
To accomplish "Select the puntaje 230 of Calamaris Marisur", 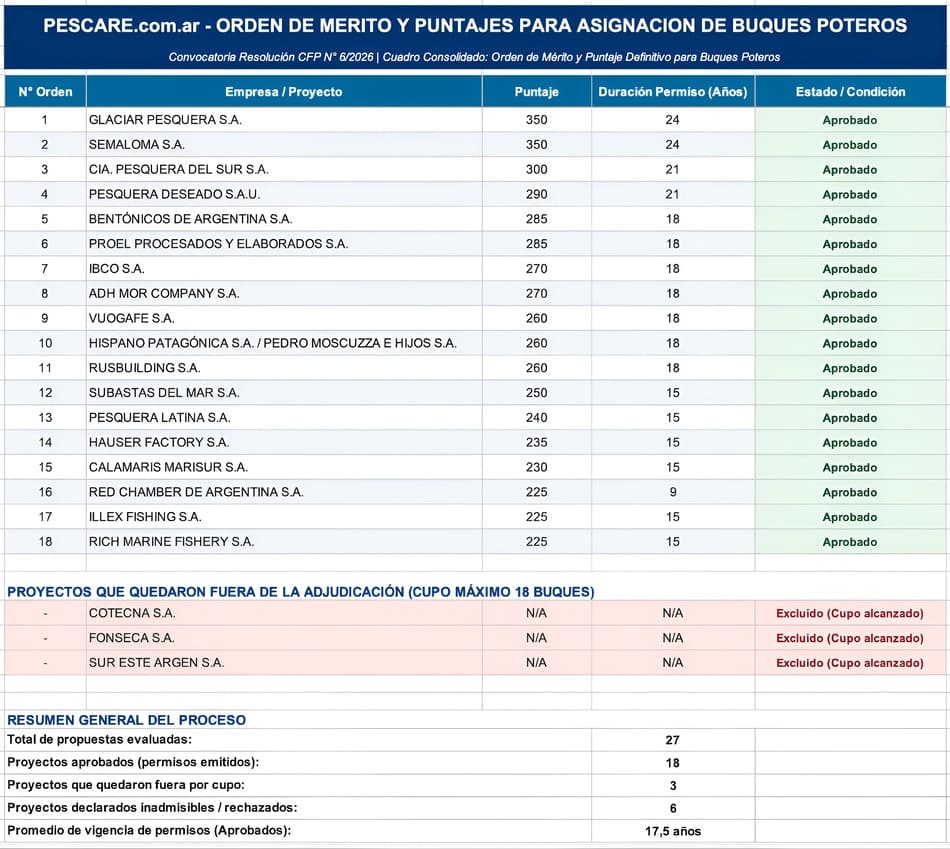I will pos(537,468).
